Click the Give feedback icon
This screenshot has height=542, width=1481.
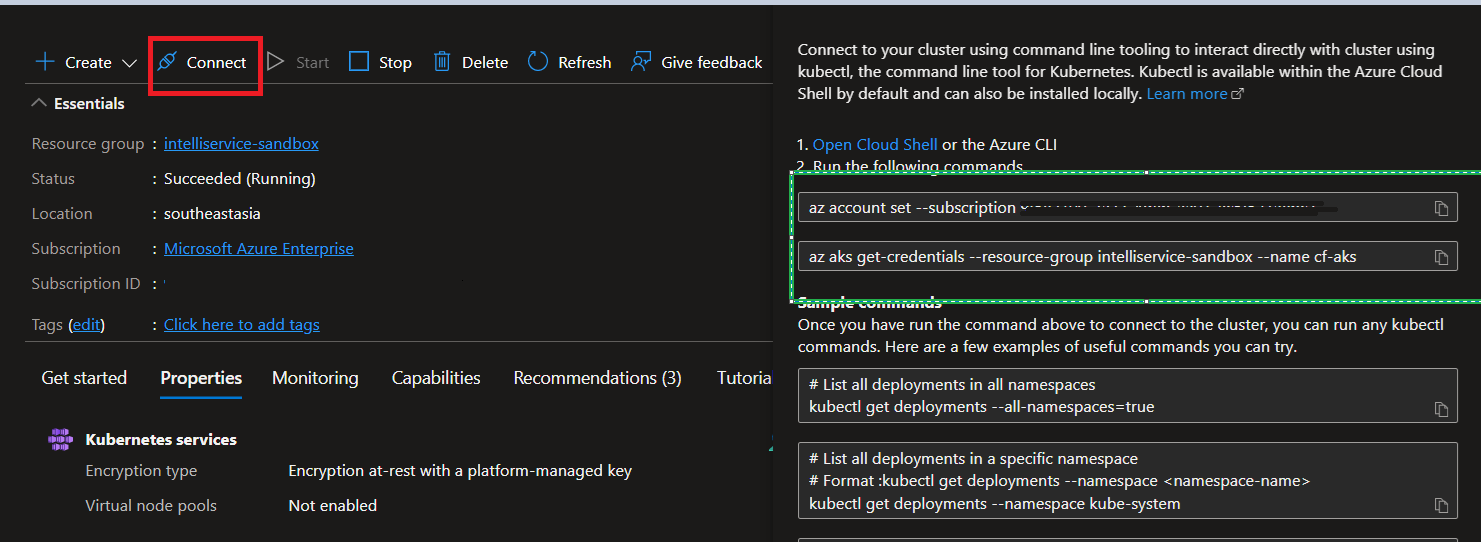click(x=641, y=62)
